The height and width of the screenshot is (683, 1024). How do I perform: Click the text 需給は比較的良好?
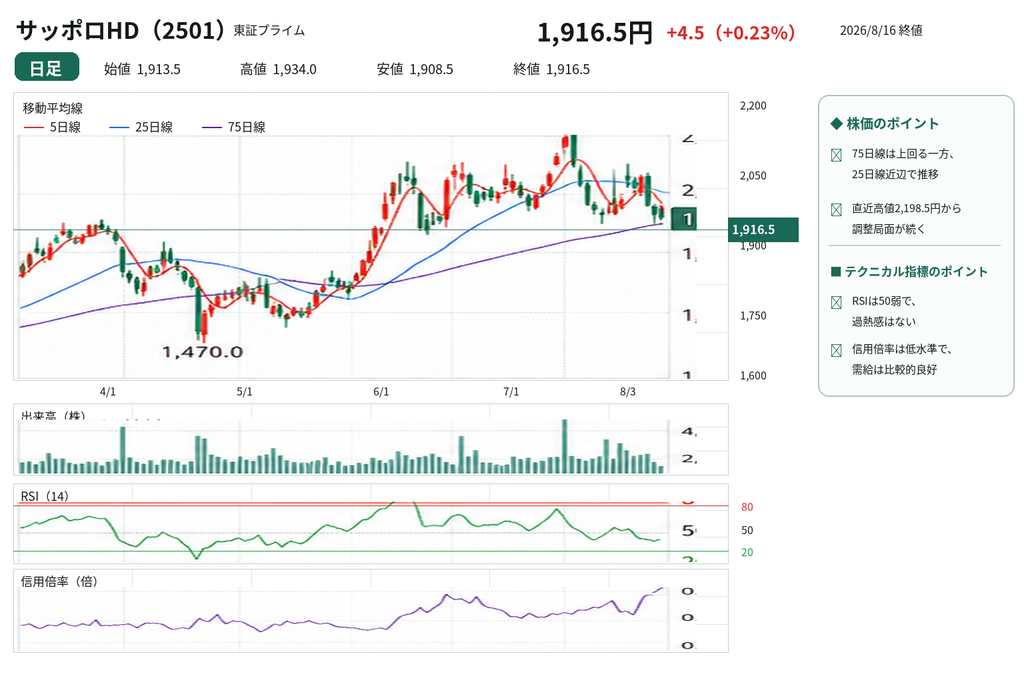pos(894,370)
